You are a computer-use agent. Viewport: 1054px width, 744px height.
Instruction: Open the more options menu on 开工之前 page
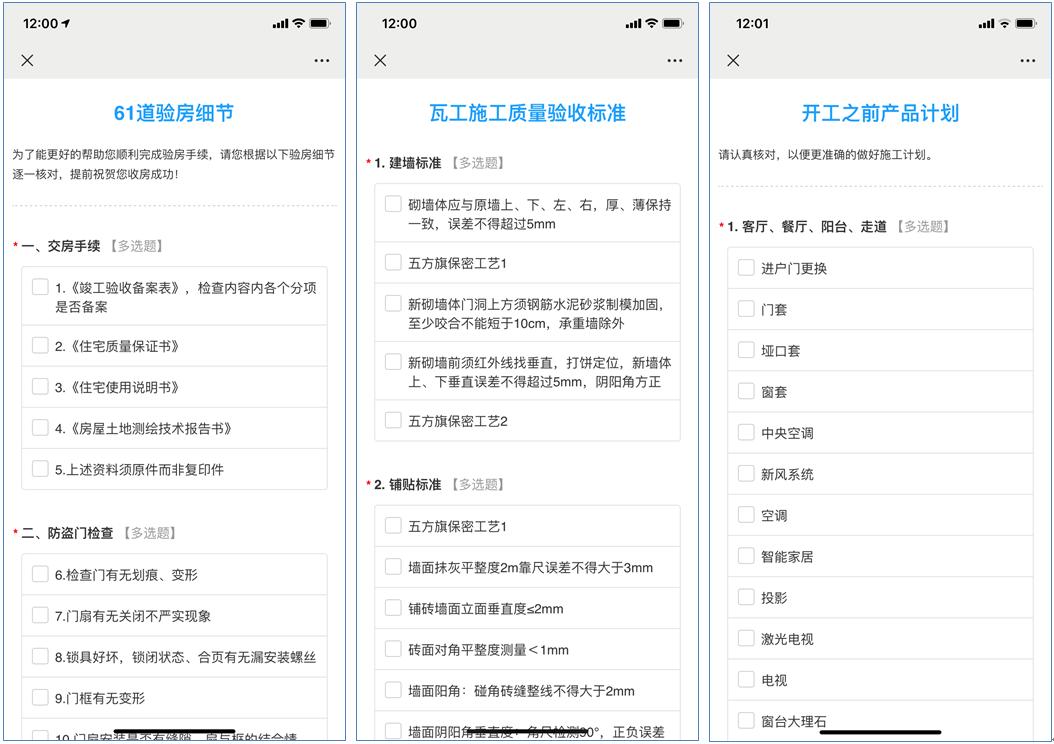point(1027,60)
